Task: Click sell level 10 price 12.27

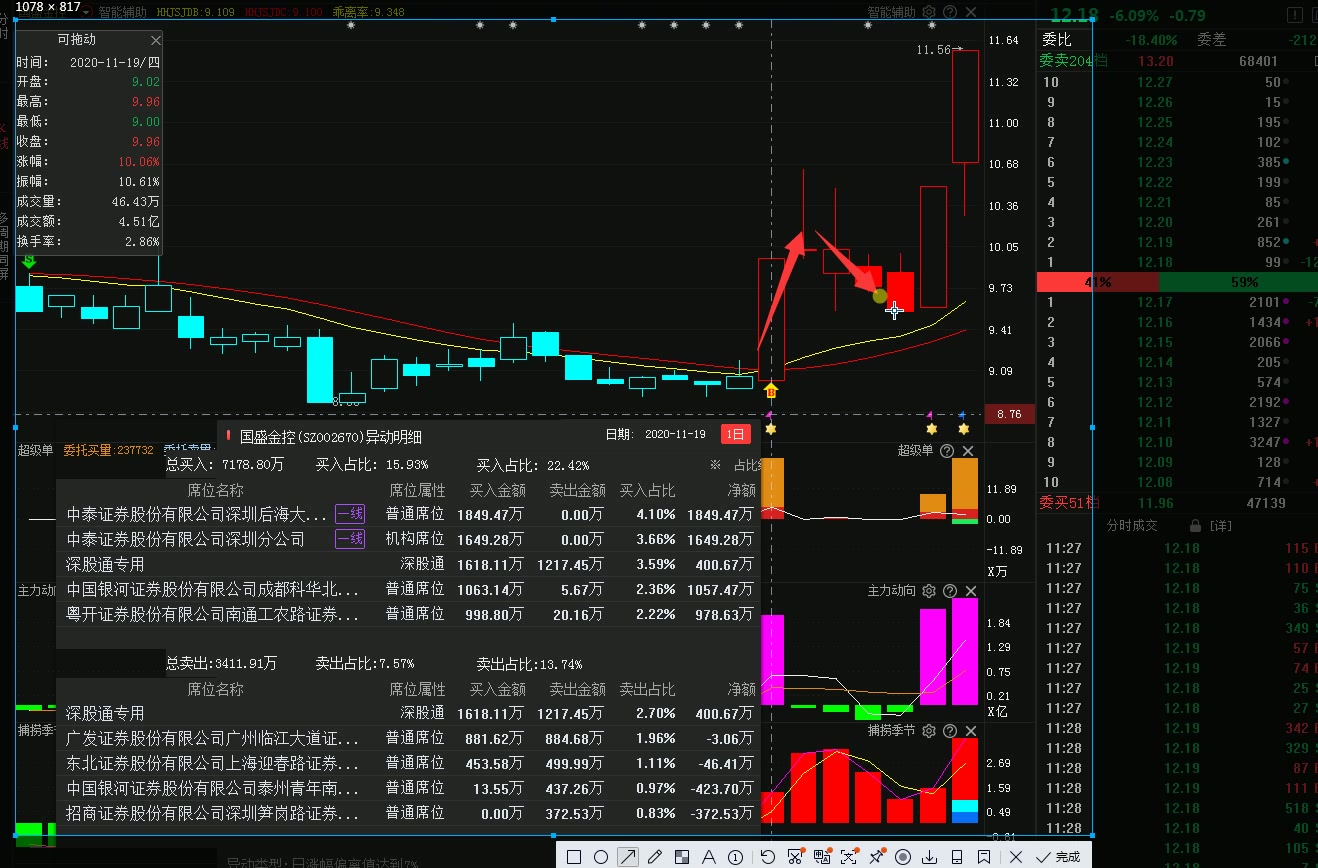Action: [x=1155, y=82]
